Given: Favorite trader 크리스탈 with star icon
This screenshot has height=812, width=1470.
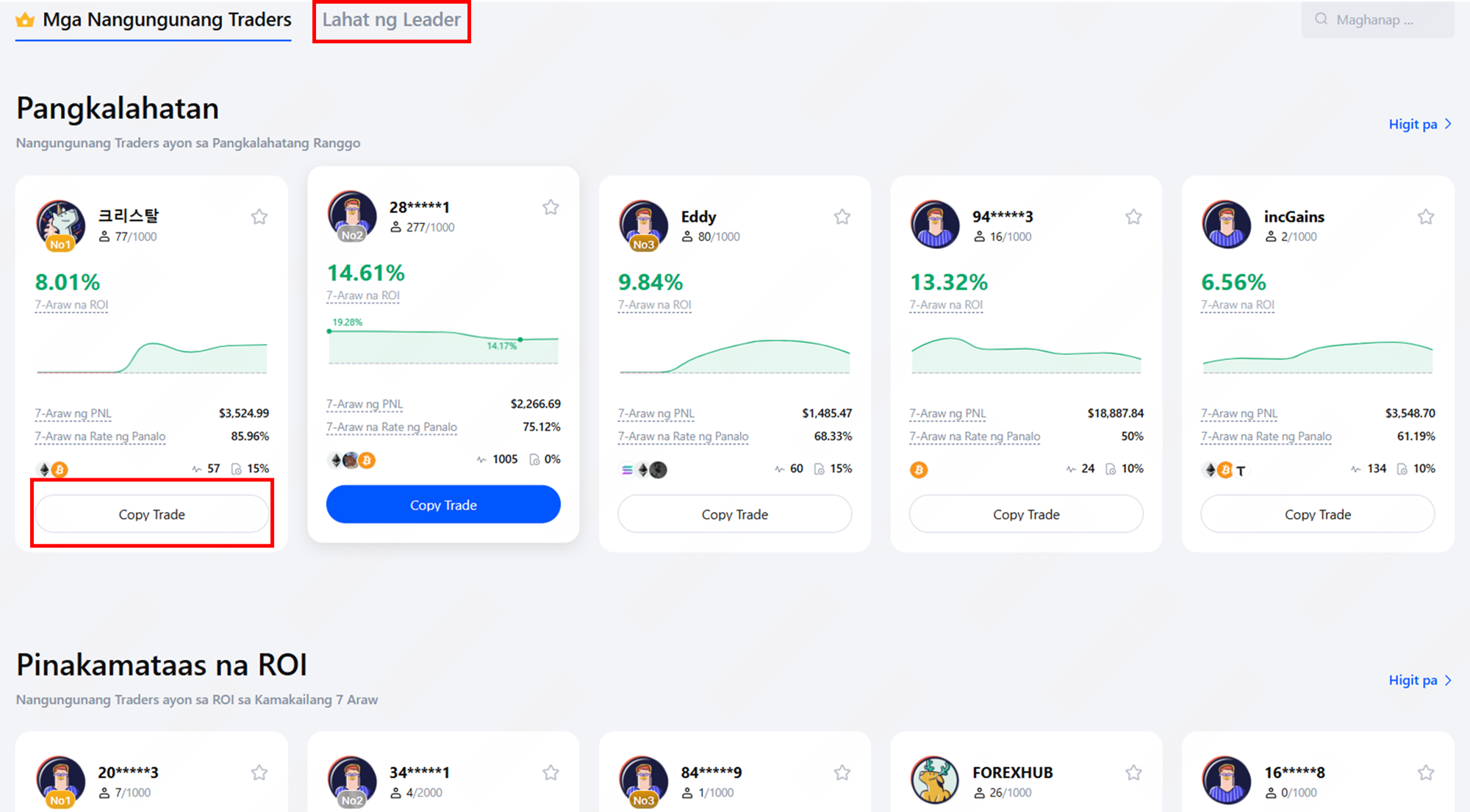Looking at the screenshot, I should pyautogui.click(x=259, y=217).
